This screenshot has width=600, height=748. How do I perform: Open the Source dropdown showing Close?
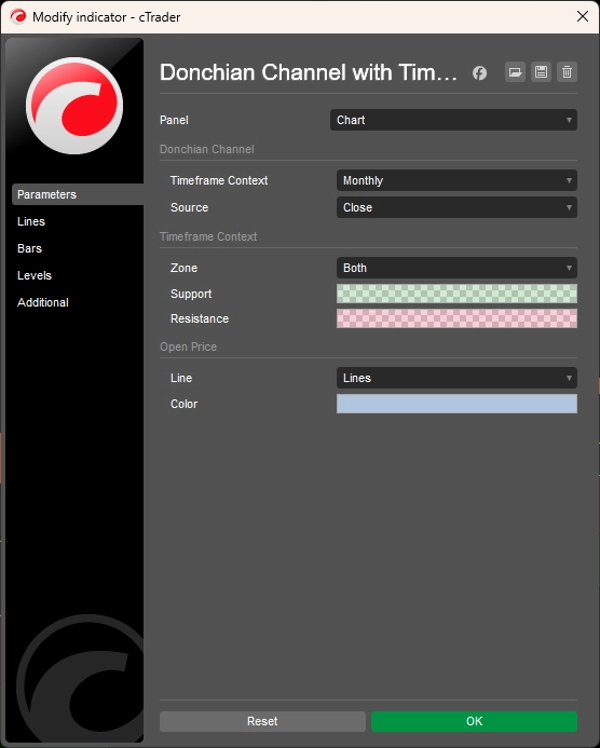click(457, 208)
